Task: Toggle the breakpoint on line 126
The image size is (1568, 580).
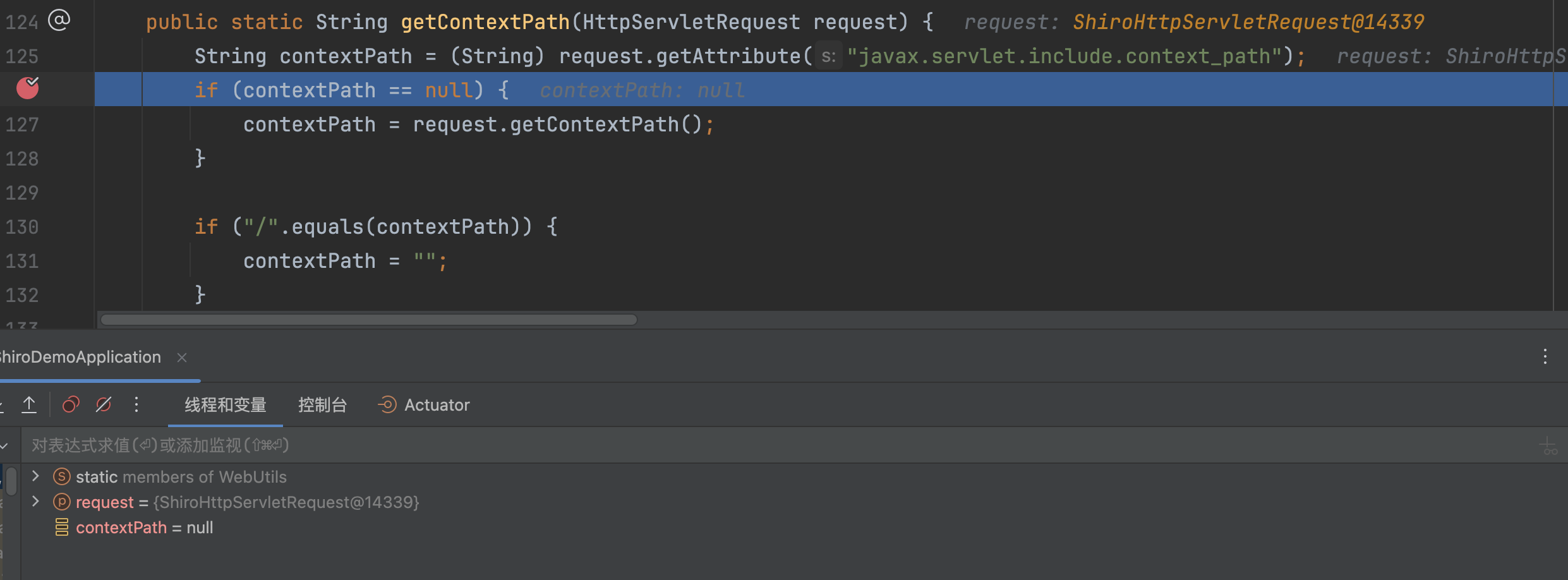Action: pos(27,88)
